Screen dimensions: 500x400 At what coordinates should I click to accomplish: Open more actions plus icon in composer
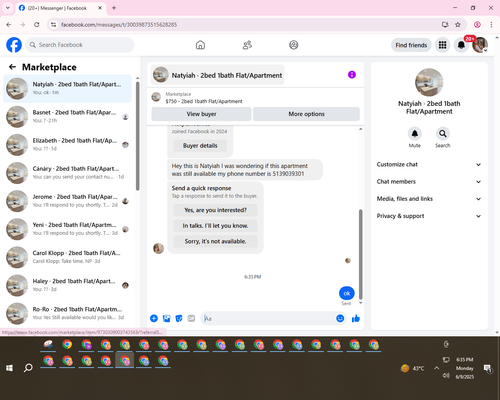click(154, 318)
